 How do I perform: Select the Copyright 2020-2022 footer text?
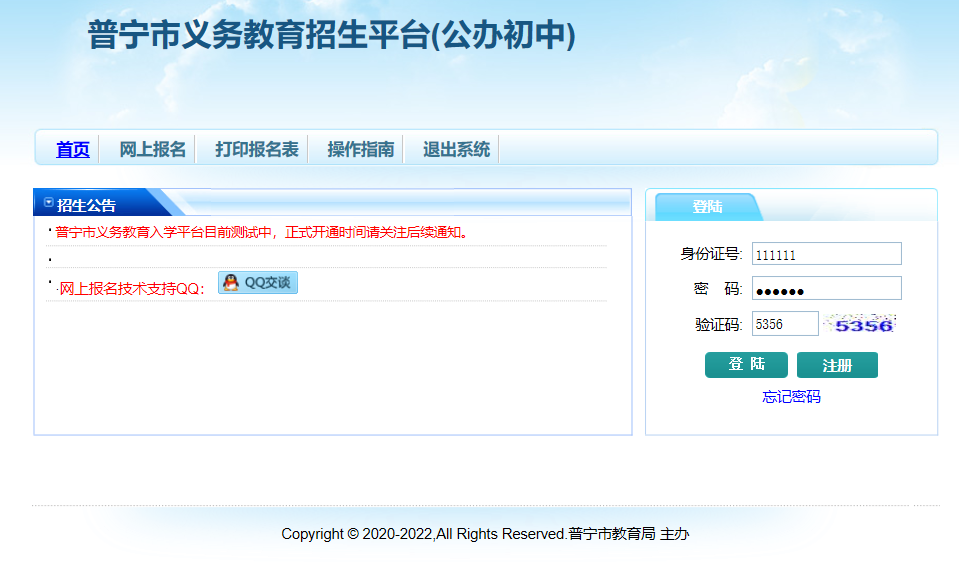pyautogui.click(x=485, y=534)
